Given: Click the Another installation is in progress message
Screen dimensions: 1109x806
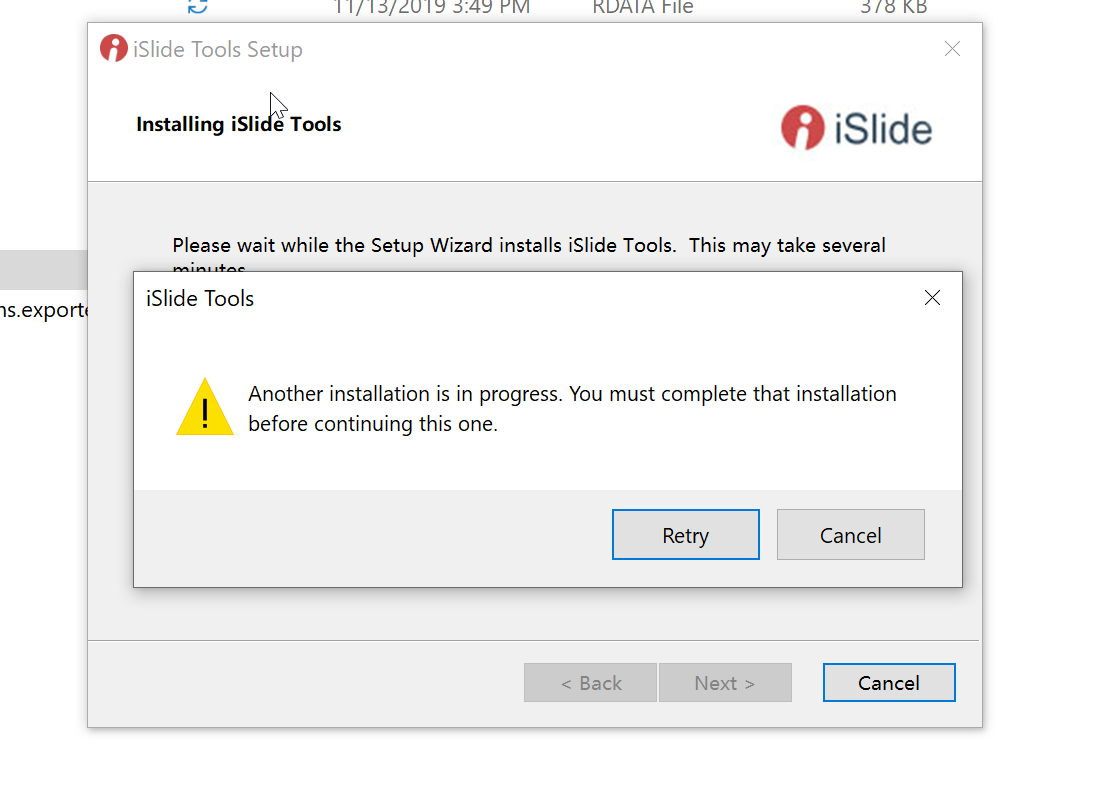Looking at the screenshot, I should coord(572,409).
